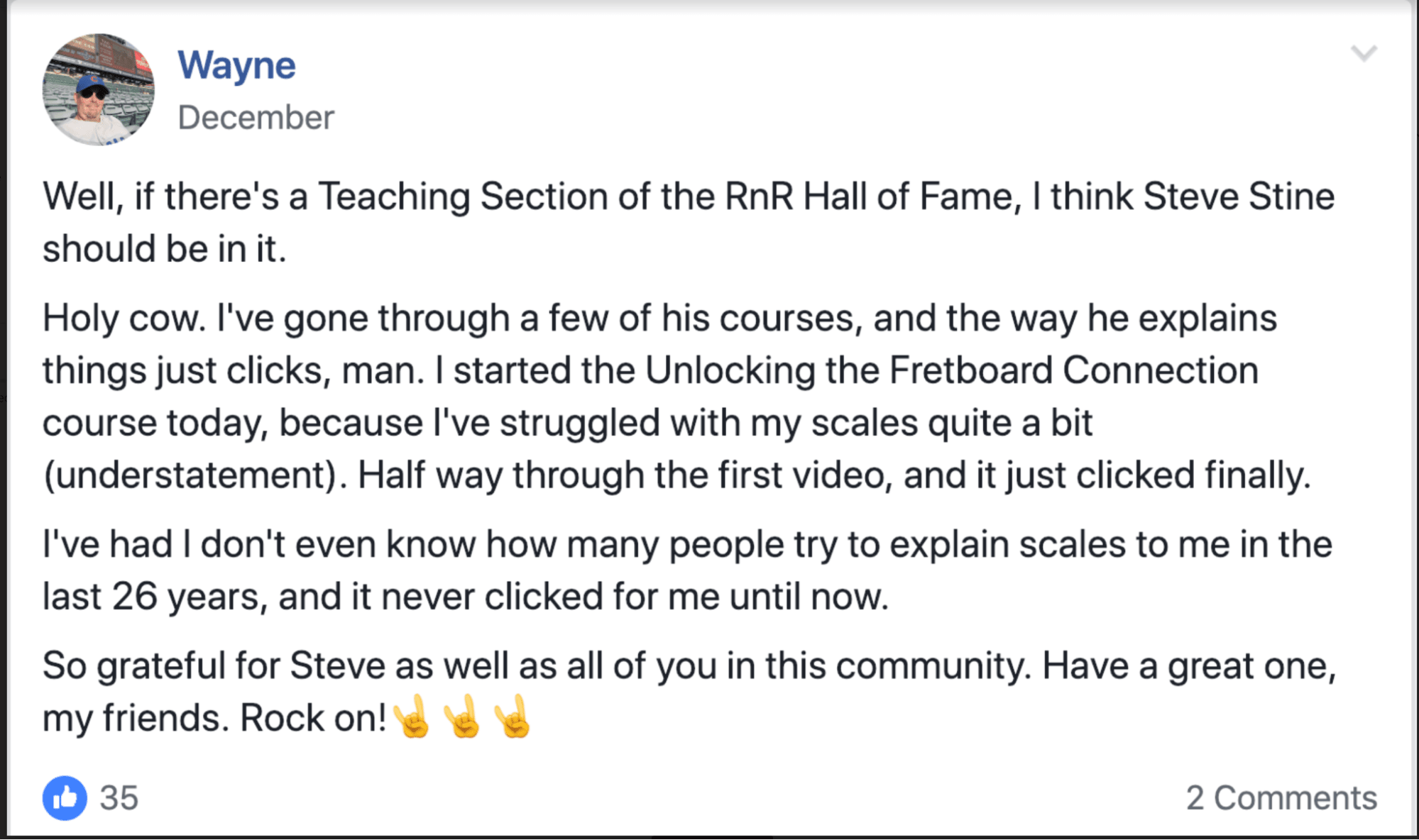The image size is (1419, 840).
Task: Click the first rock-on hand emoji
Action: pos(412,717)
